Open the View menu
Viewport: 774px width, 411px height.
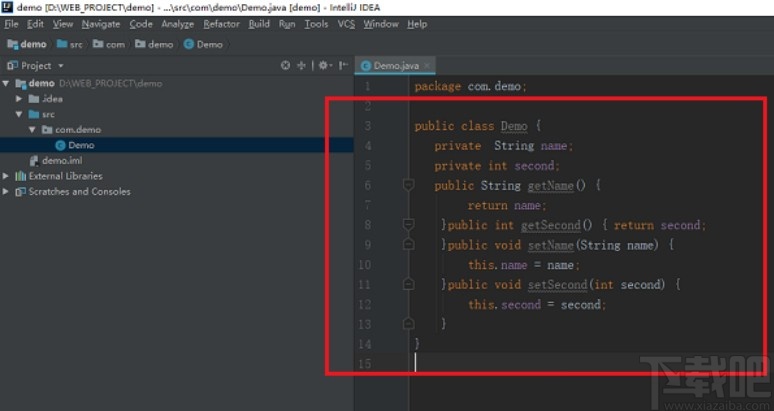pyautogui.click(x=63, y=24)
